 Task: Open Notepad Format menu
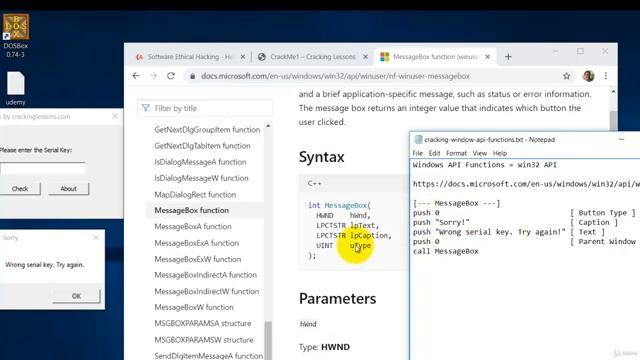pos(456,153)
